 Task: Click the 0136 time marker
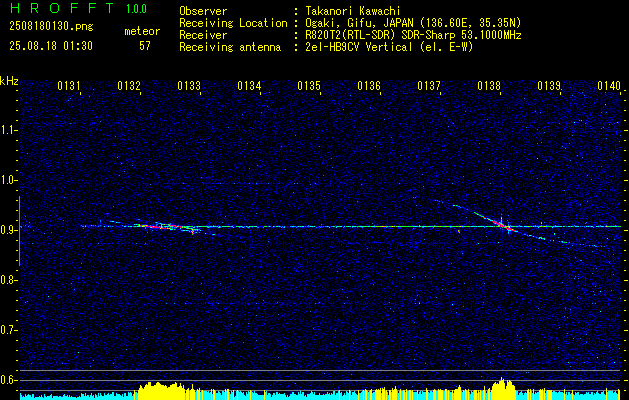pos(369,86)
